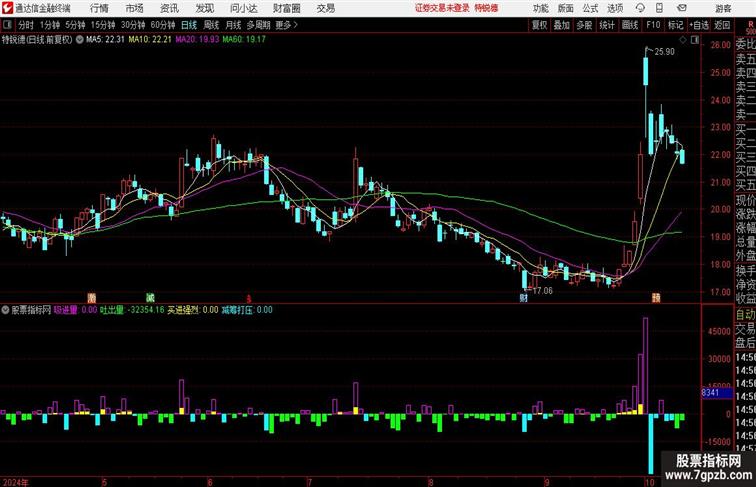
Task: Click the 17.06 low price label
Action: [542, 291]
